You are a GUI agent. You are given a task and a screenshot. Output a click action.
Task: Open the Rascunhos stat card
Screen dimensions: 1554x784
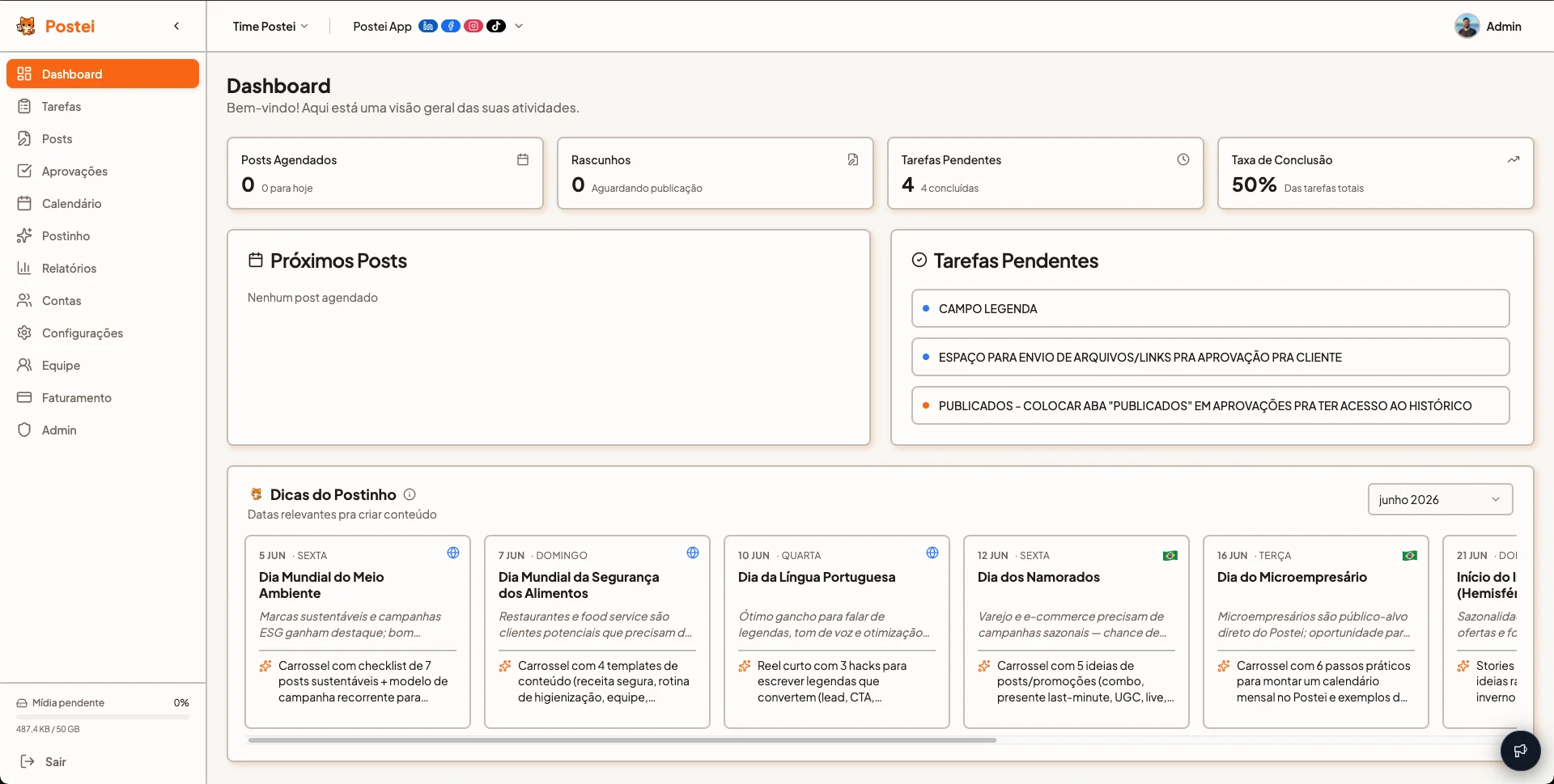tap(715, 173)
